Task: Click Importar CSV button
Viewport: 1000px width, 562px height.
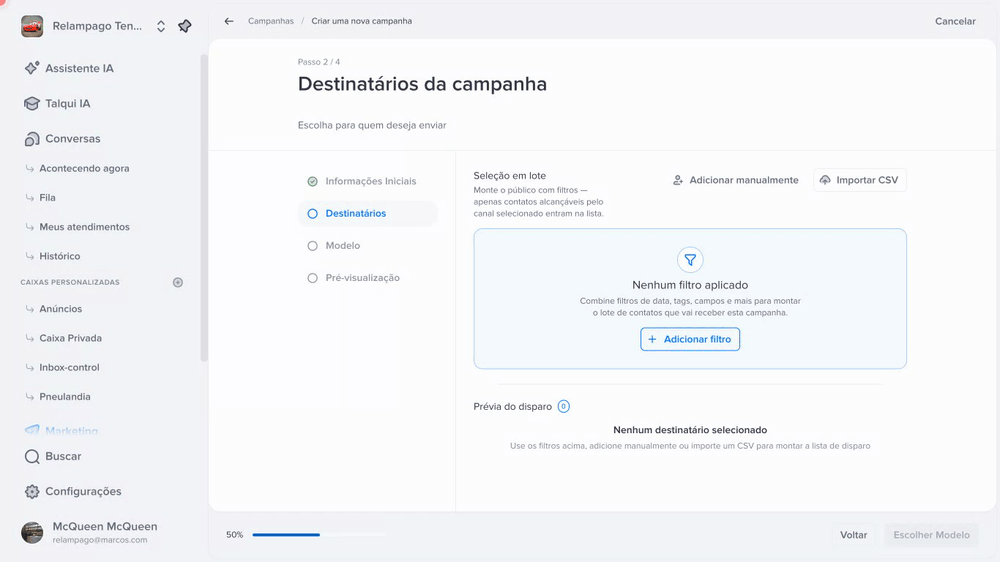Action: 860,180
